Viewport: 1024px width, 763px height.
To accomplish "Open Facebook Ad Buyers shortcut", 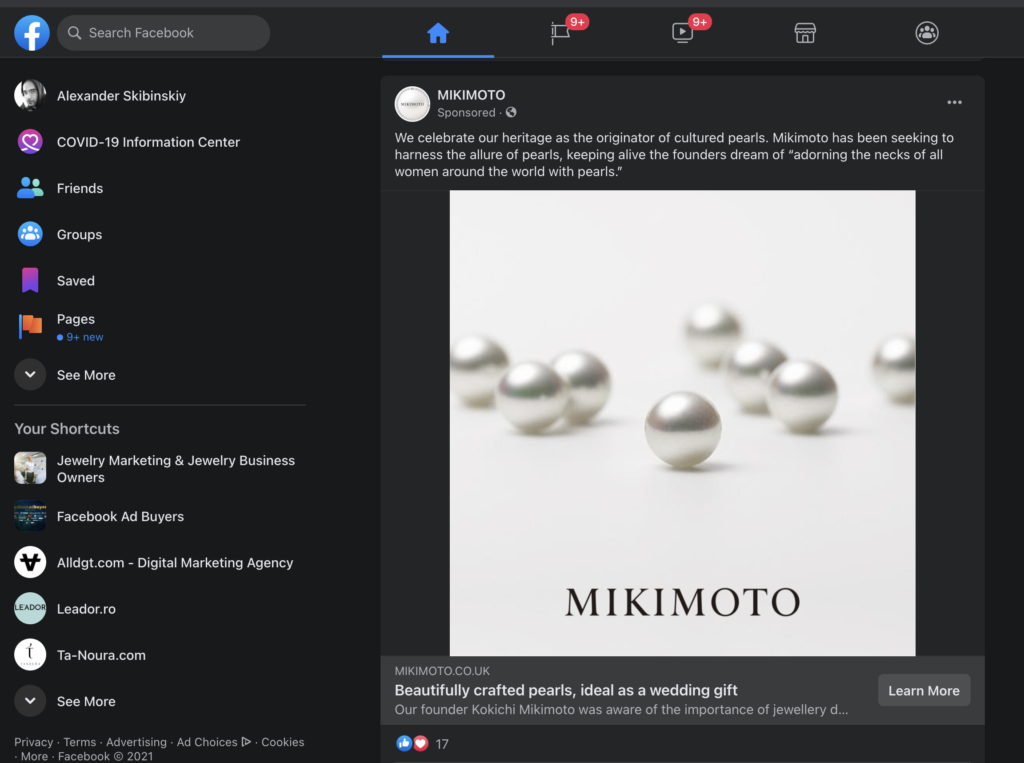I will coord(120,517).
